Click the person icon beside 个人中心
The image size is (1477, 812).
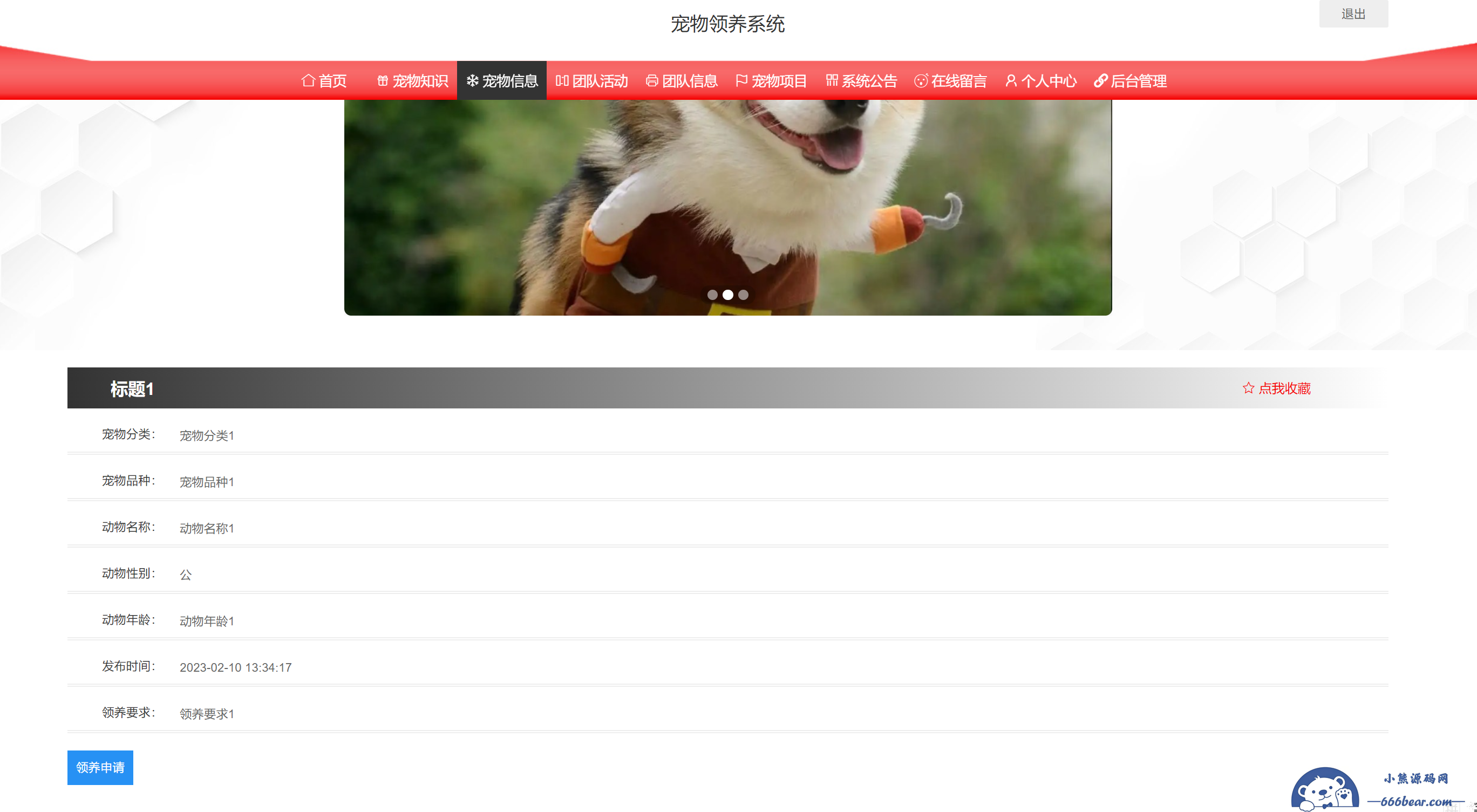pos(1011,81)
